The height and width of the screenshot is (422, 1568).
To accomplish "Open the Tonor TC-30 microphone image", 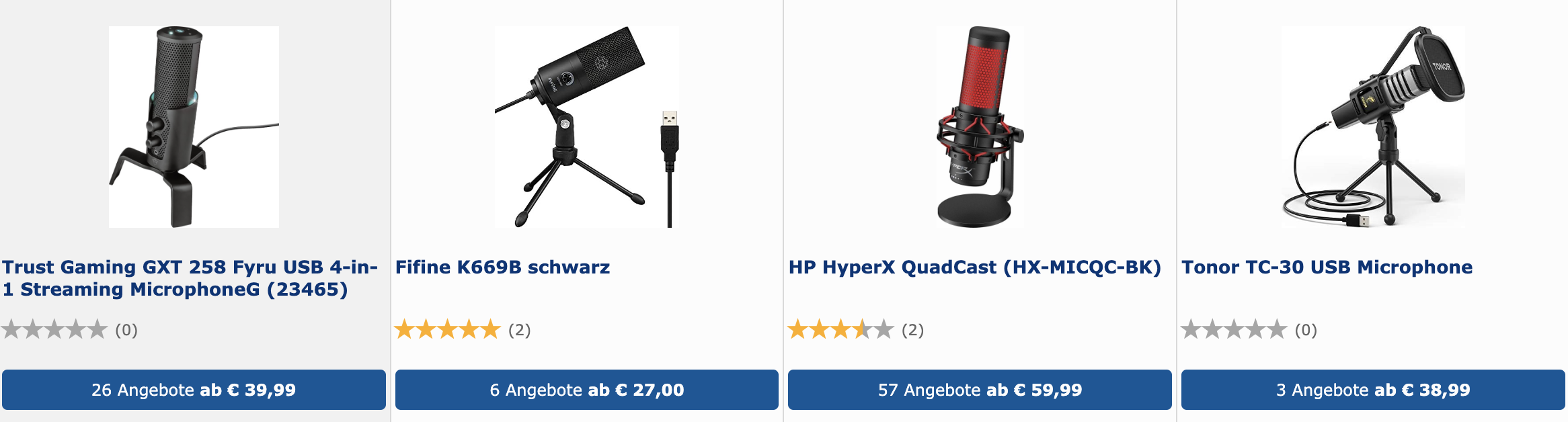I will (1373, 127).
